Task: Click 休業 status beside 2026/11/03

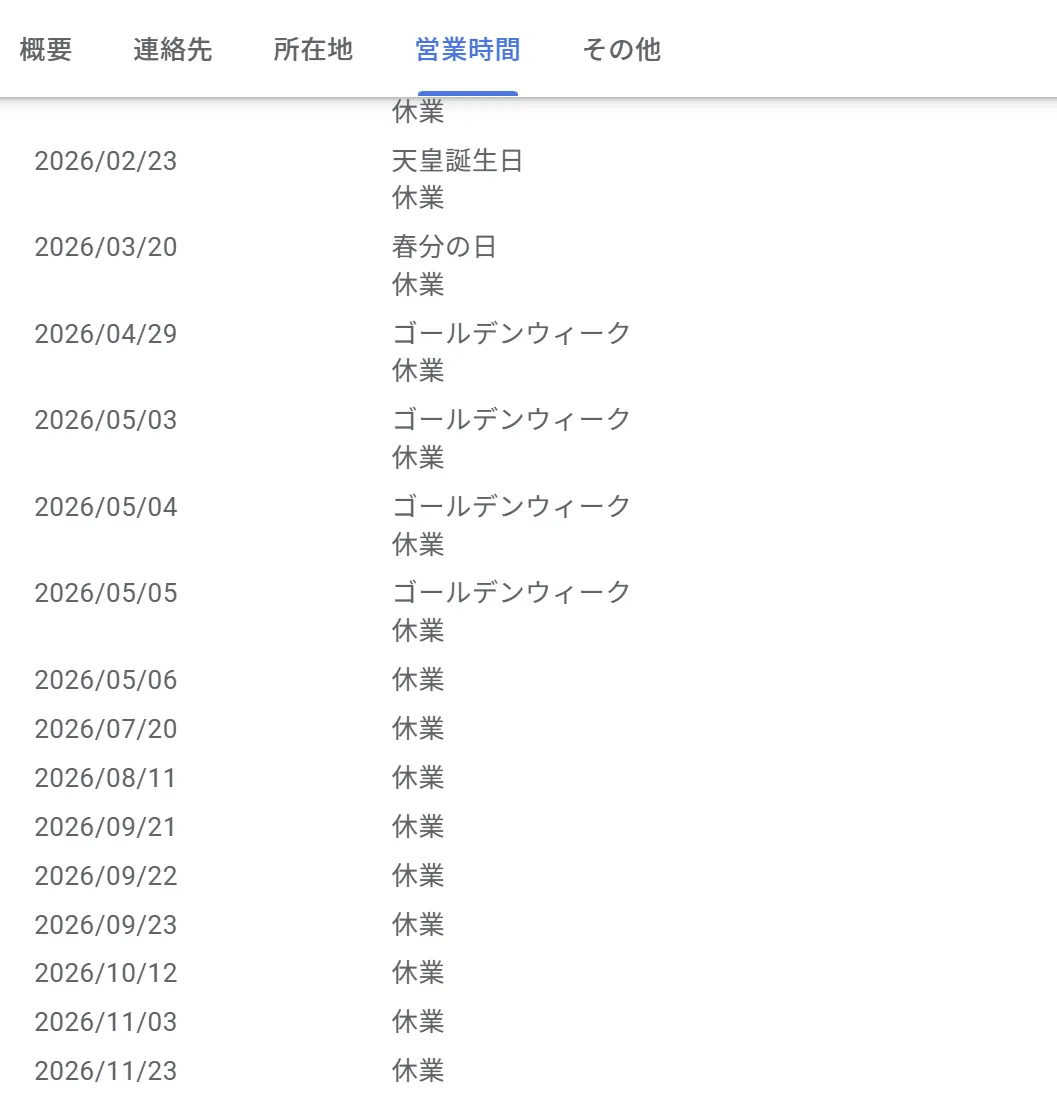Action: [x=418, y=1022]
